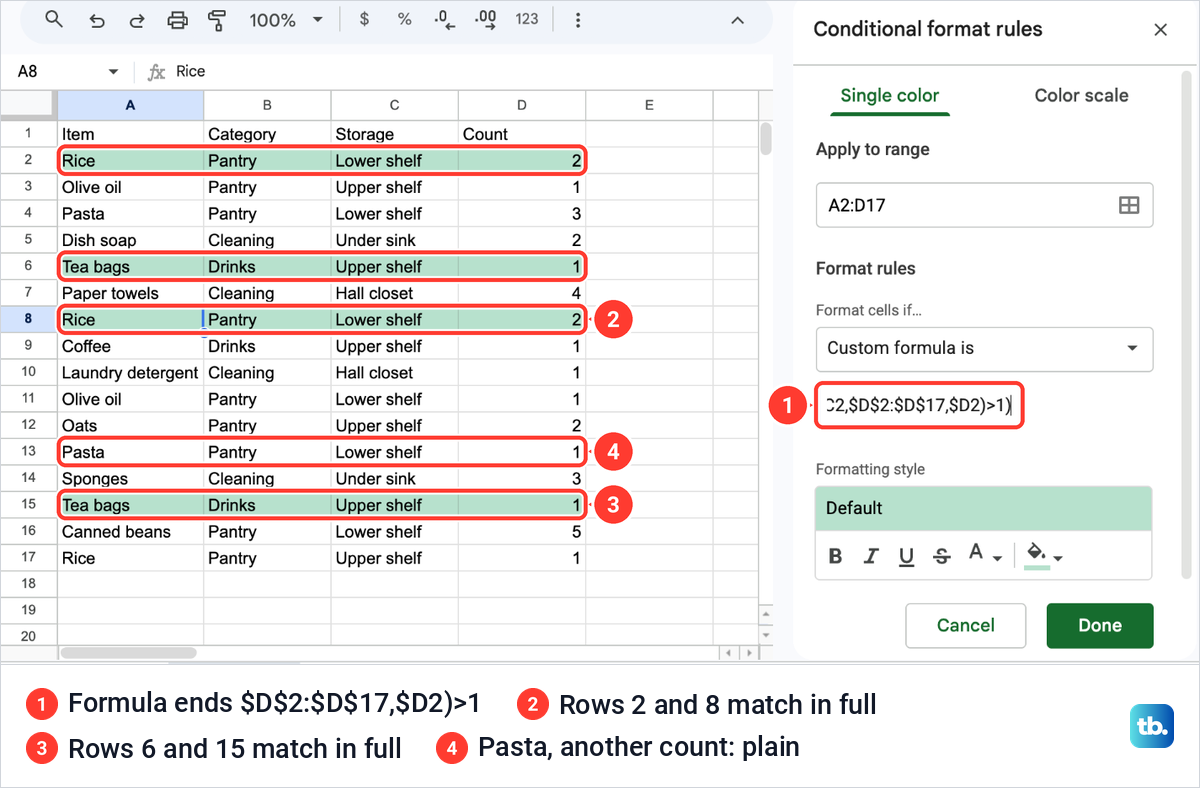1200x788 pixels.
Task: Click the Apply to range field A2:D17
Action: pos(984,205)
